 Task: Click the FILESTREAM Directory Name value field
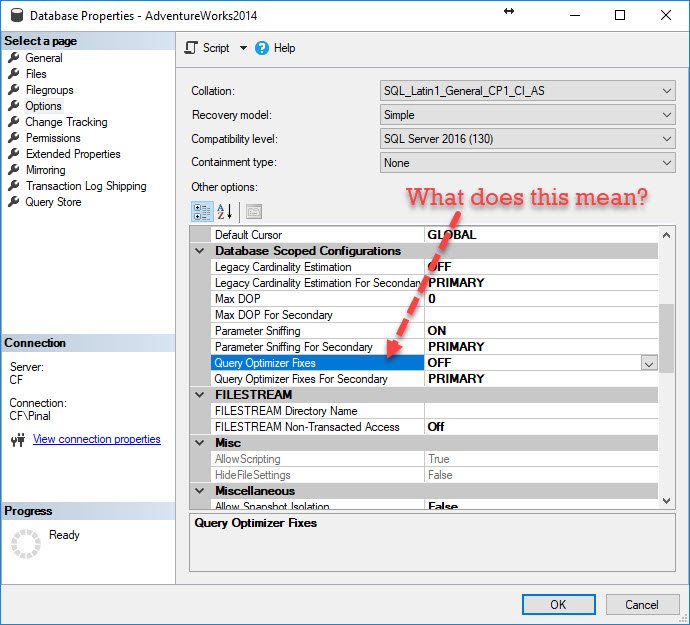[541, 411]
